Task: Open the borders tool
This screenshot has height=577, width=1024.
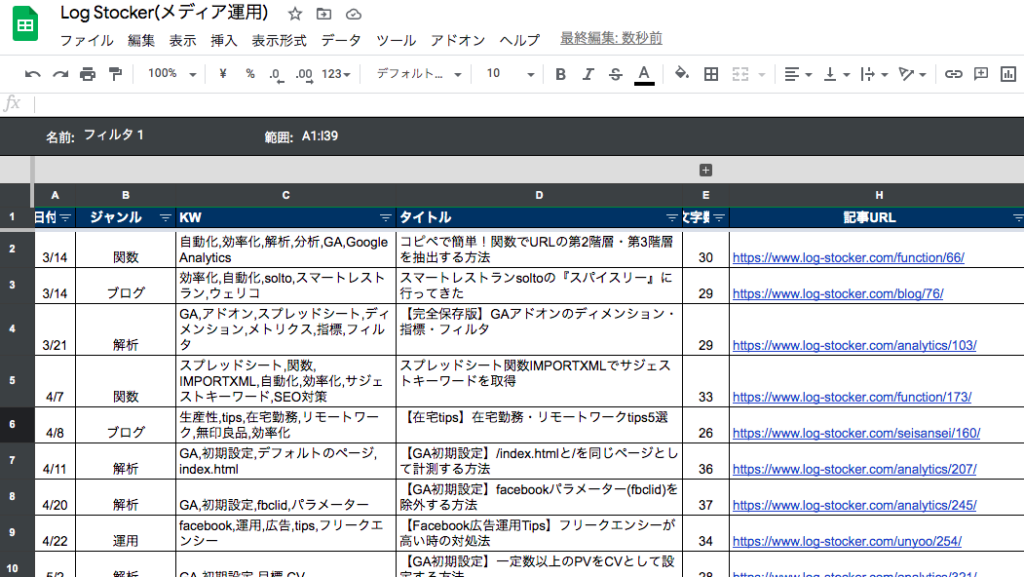Action: coord(710,73)
